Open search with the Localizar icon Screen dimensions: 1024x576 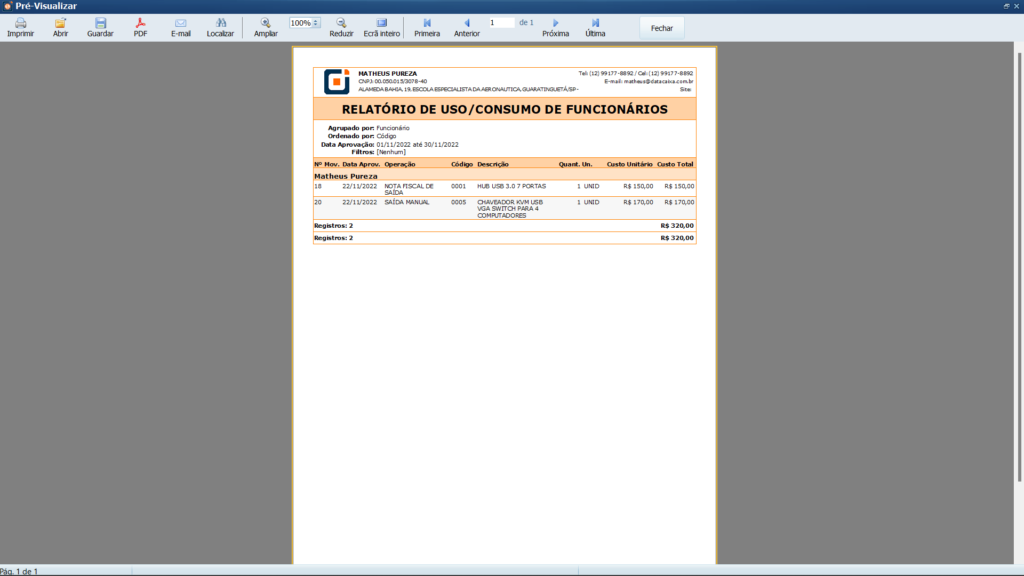(222, 25)
